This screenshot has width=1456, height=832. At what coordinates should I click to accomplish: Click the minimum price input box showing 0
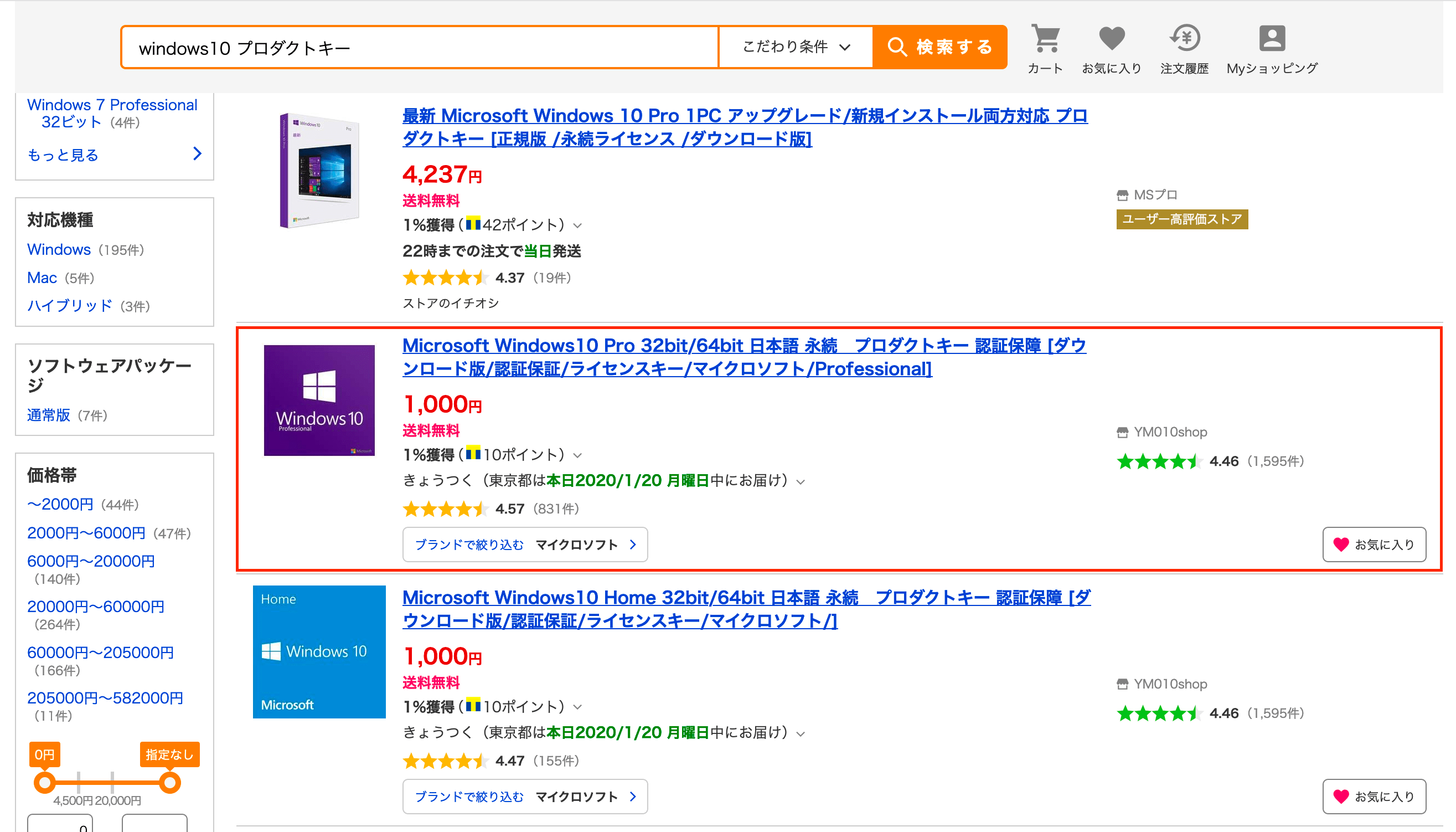point(60,824)
